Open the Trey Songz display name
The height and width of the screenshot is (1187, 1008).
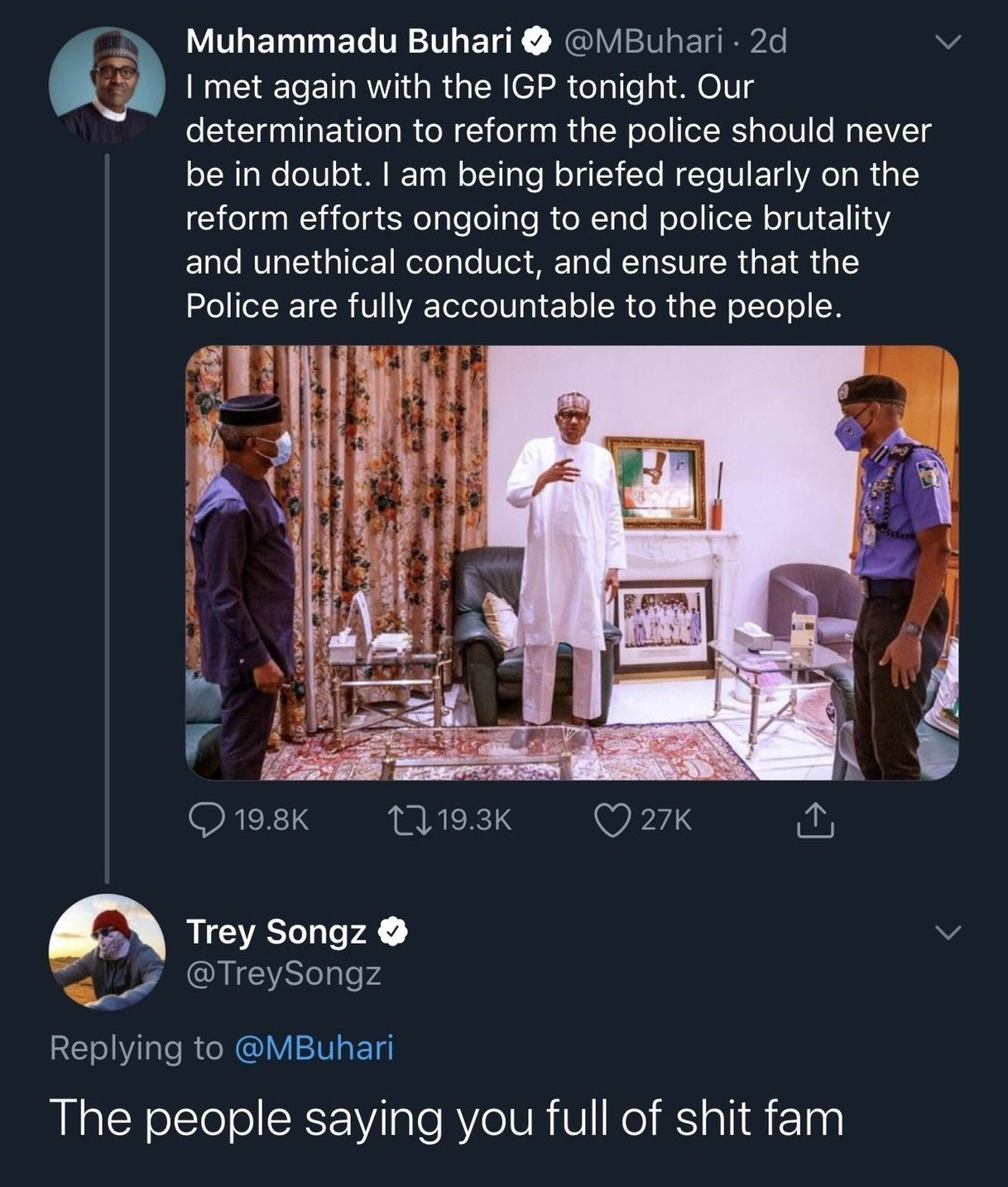click(x=276, y=931)
